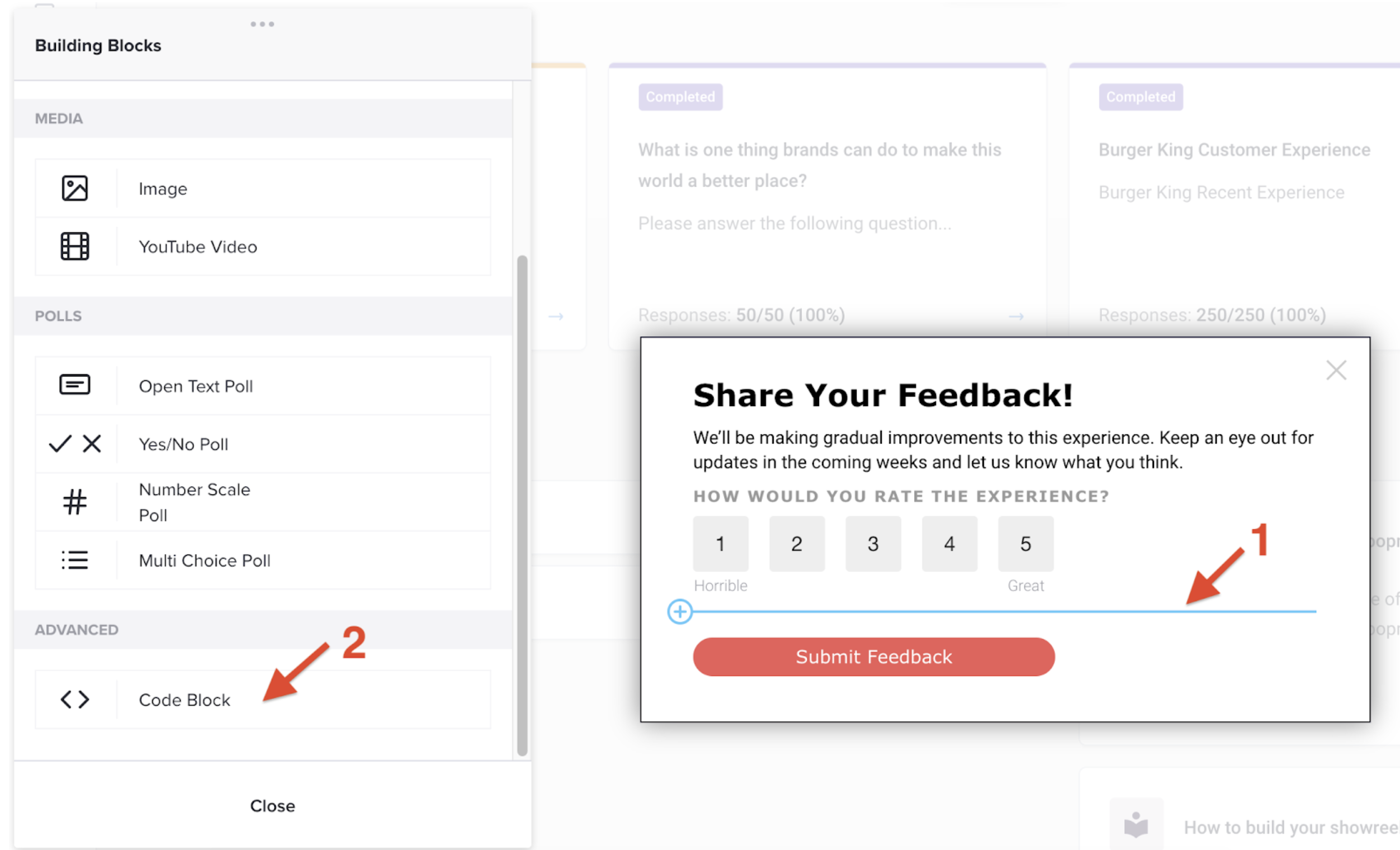1400x850 pixels.
Task: Choose the Yes/No Poll label
Action: [x=183, y=444]
